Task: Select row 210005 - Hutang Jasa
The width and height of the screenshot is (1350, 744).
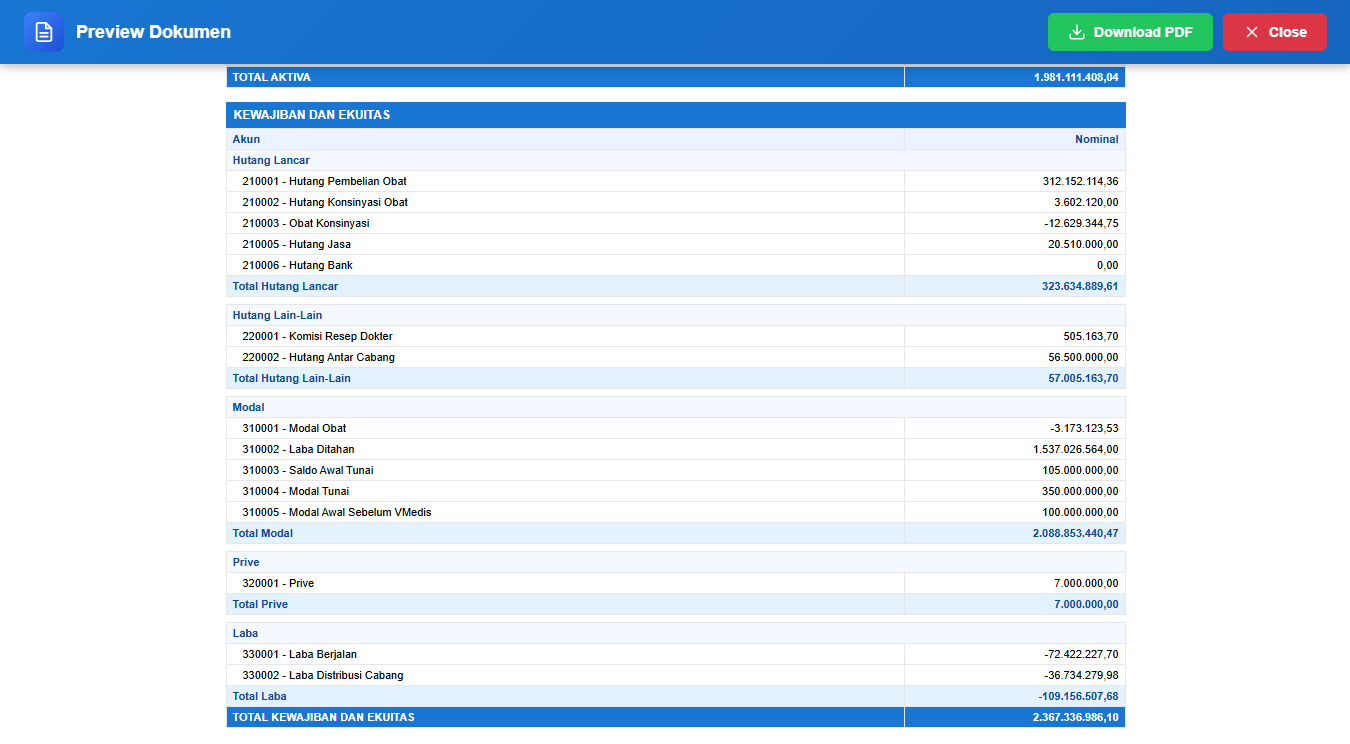Action: click(676, 244)
